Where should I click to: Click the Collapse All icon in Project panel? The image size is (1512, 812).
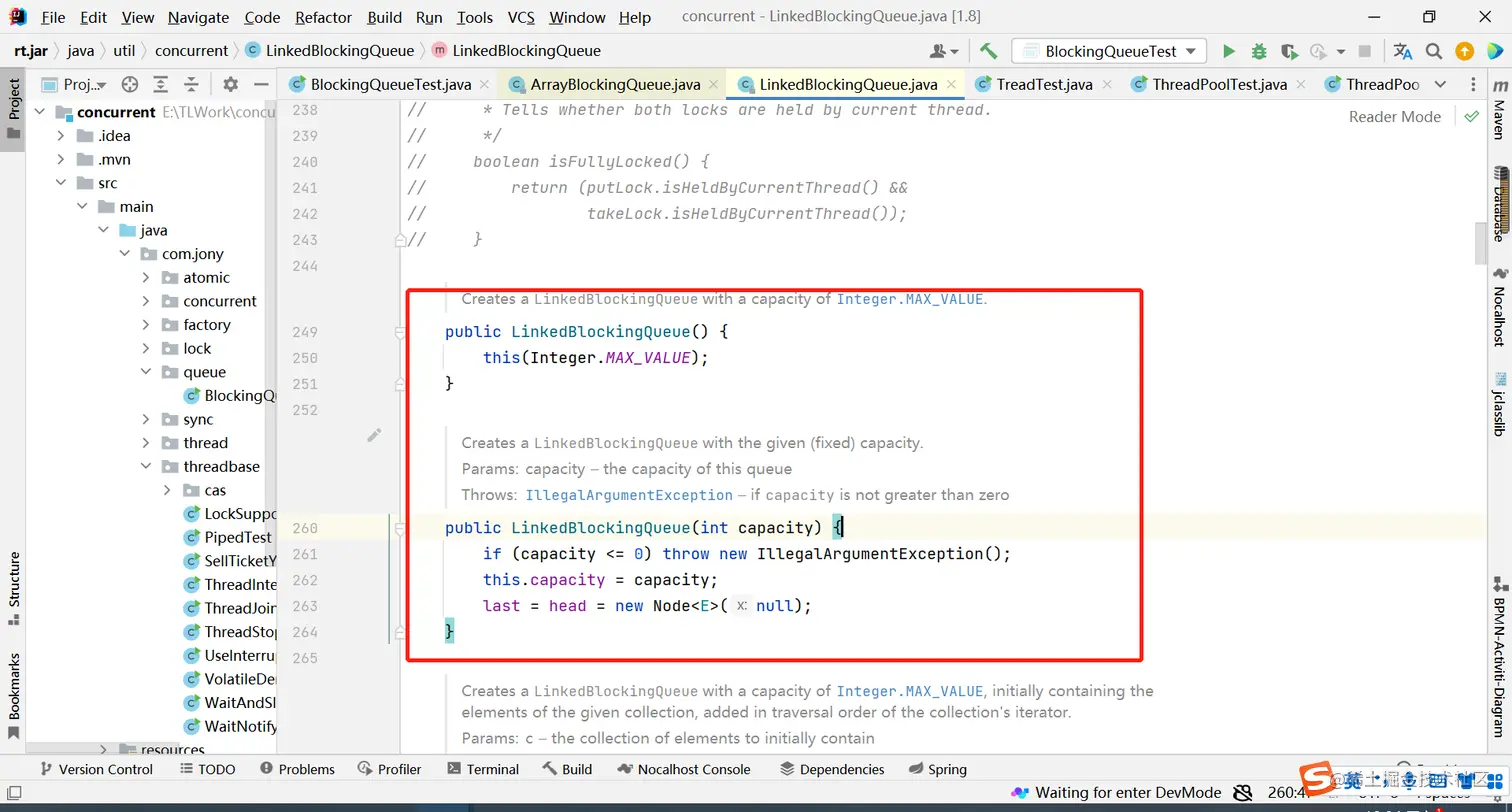click(x=191, y=84)
